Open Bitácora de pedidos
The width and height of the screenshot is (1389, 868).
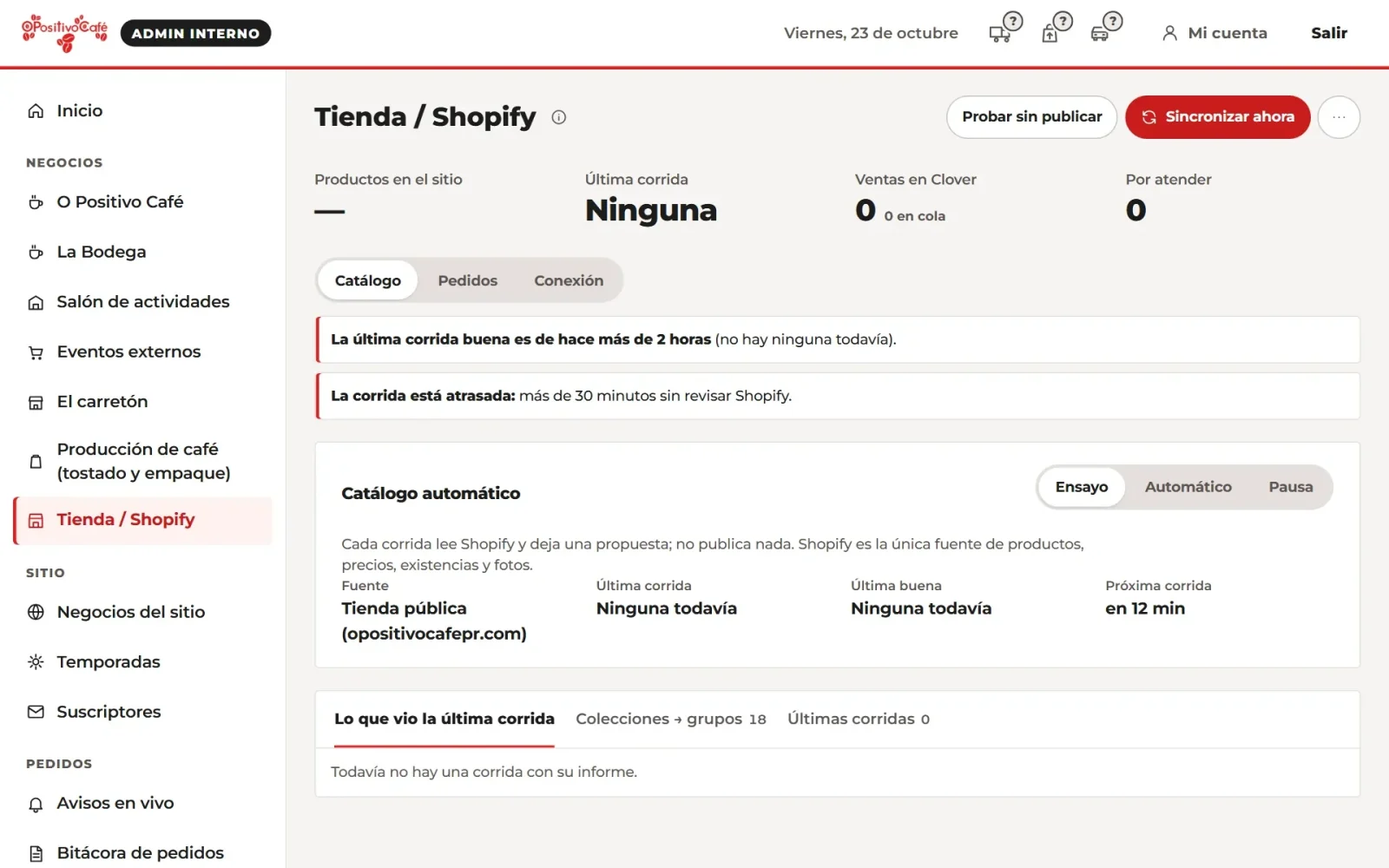142,852
